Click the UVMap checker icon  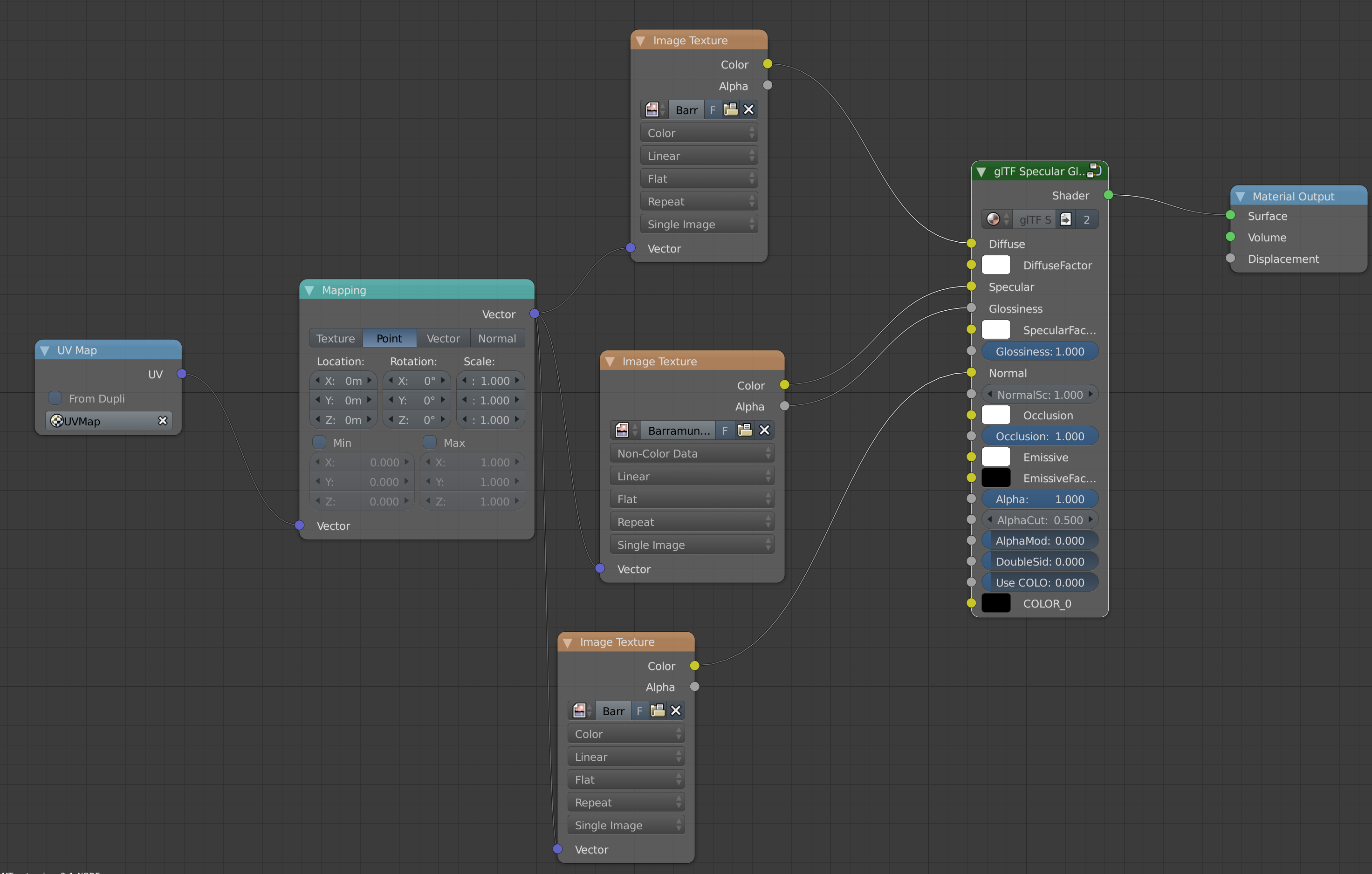click(x=57, y=421)
